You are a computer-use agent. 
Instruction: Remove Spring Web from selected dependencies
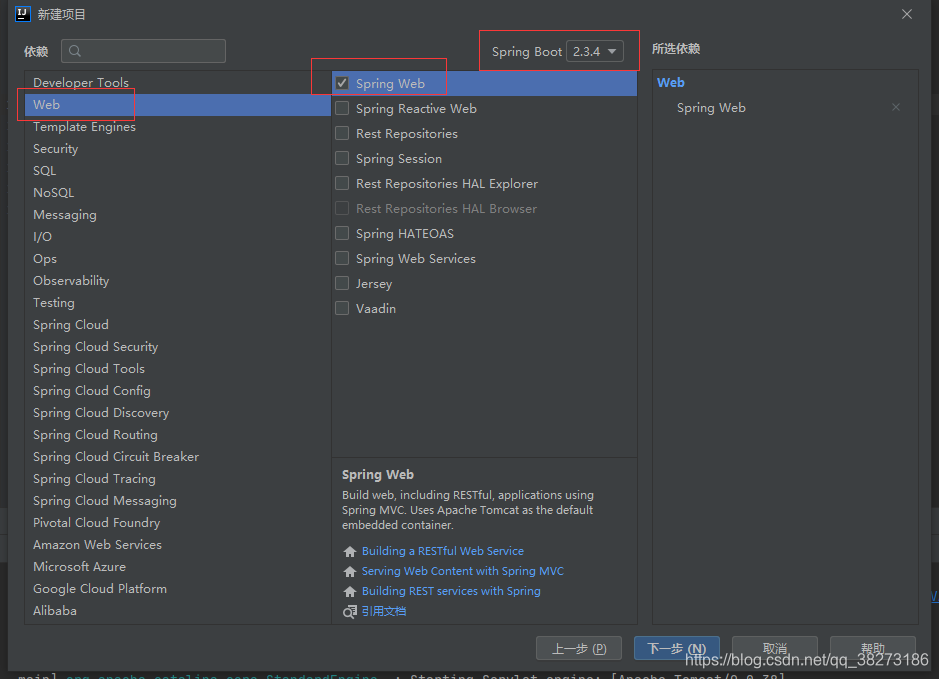[x=896, y=107]
